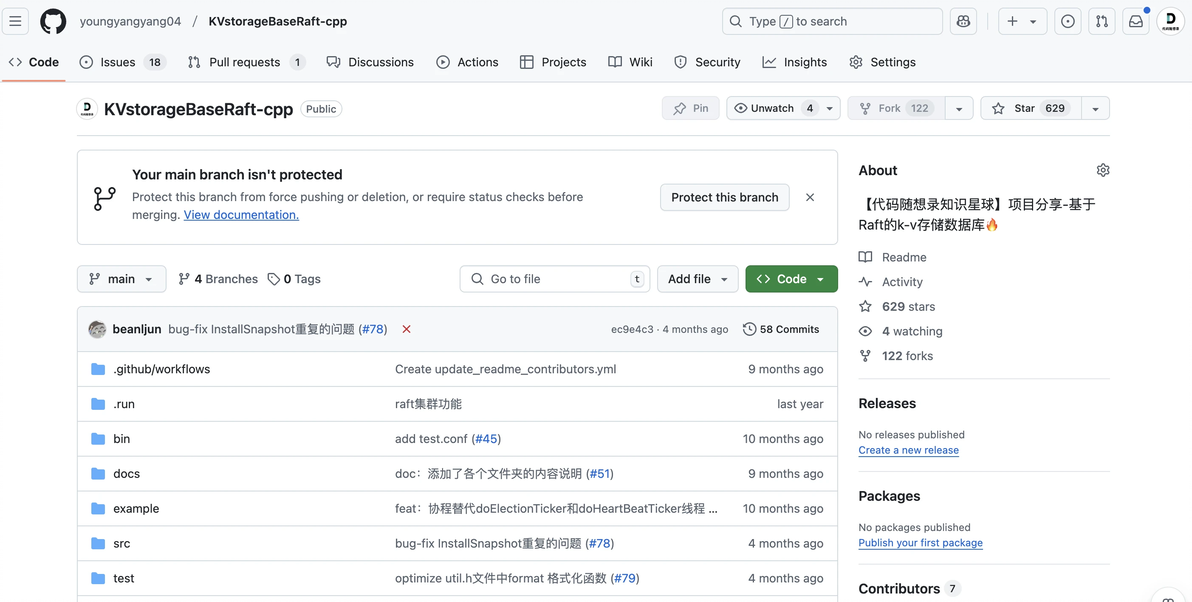Open the GitHub homepage logo

53,21
